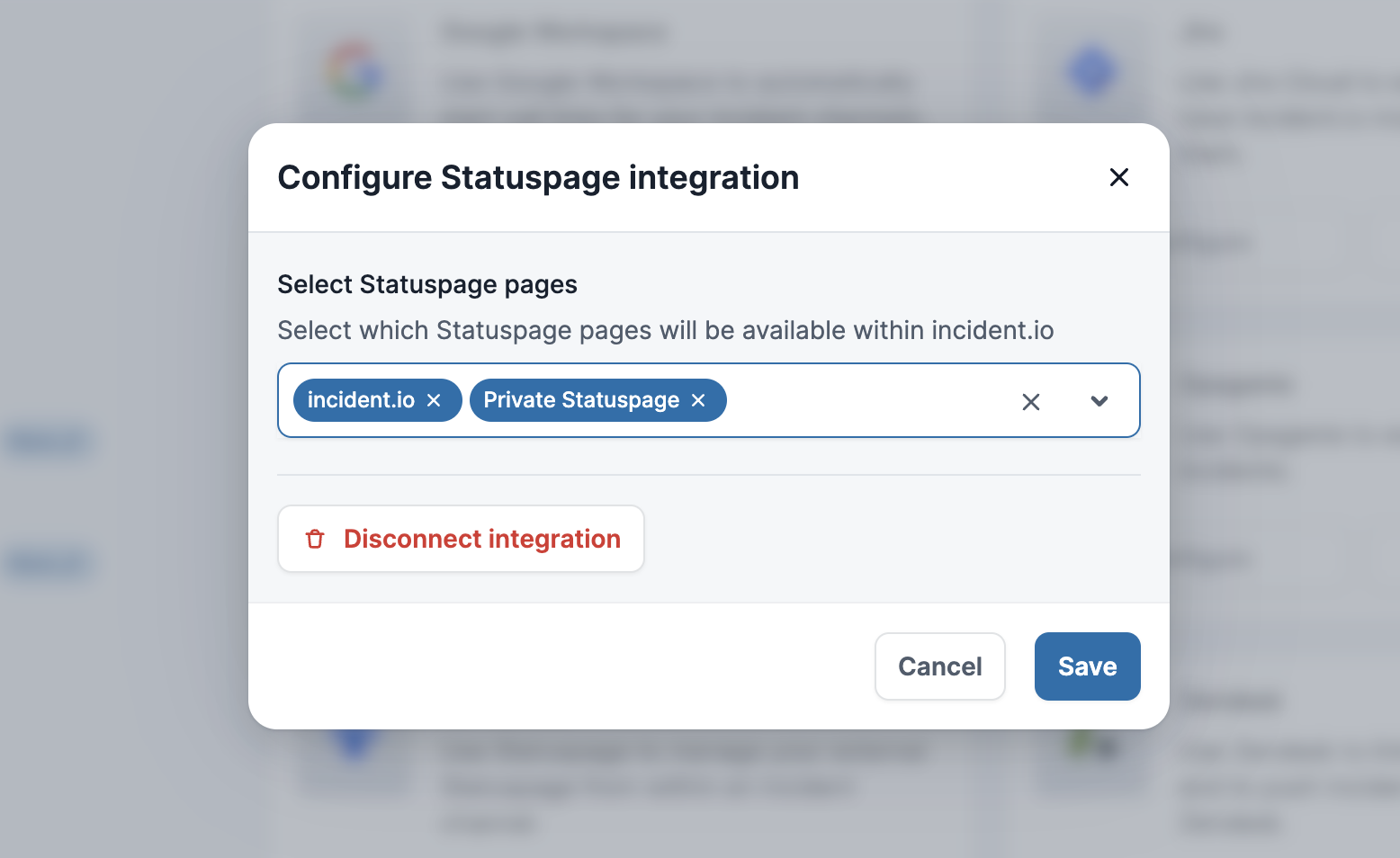Screen dimensions: 1400x858
Task: Click the blurred Google logo behind the dialog
Action: [x=354, y=72]
